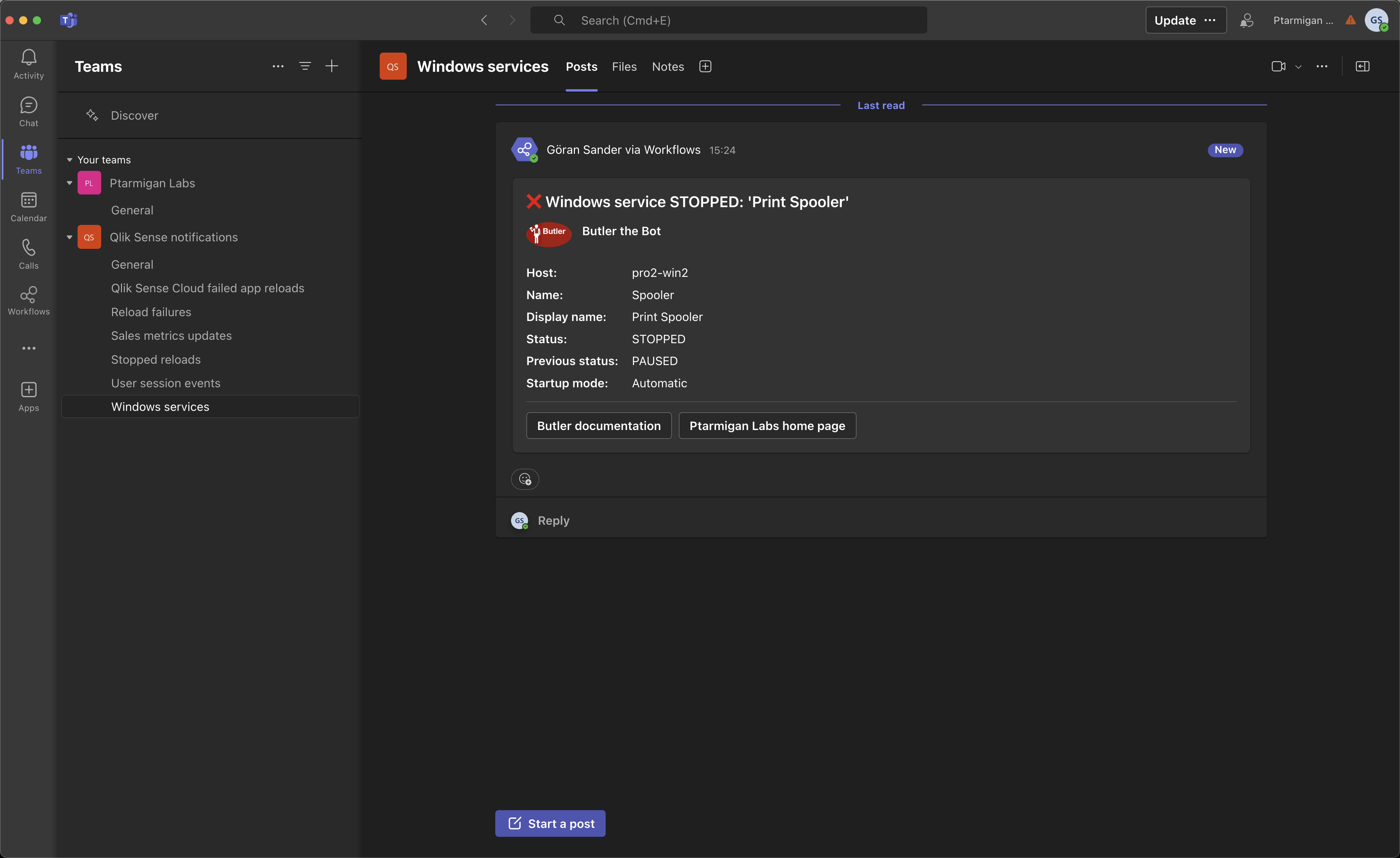Open the Calls section
The width and height of the screenshot is (1400, 858).
click(x=28, y=254)
